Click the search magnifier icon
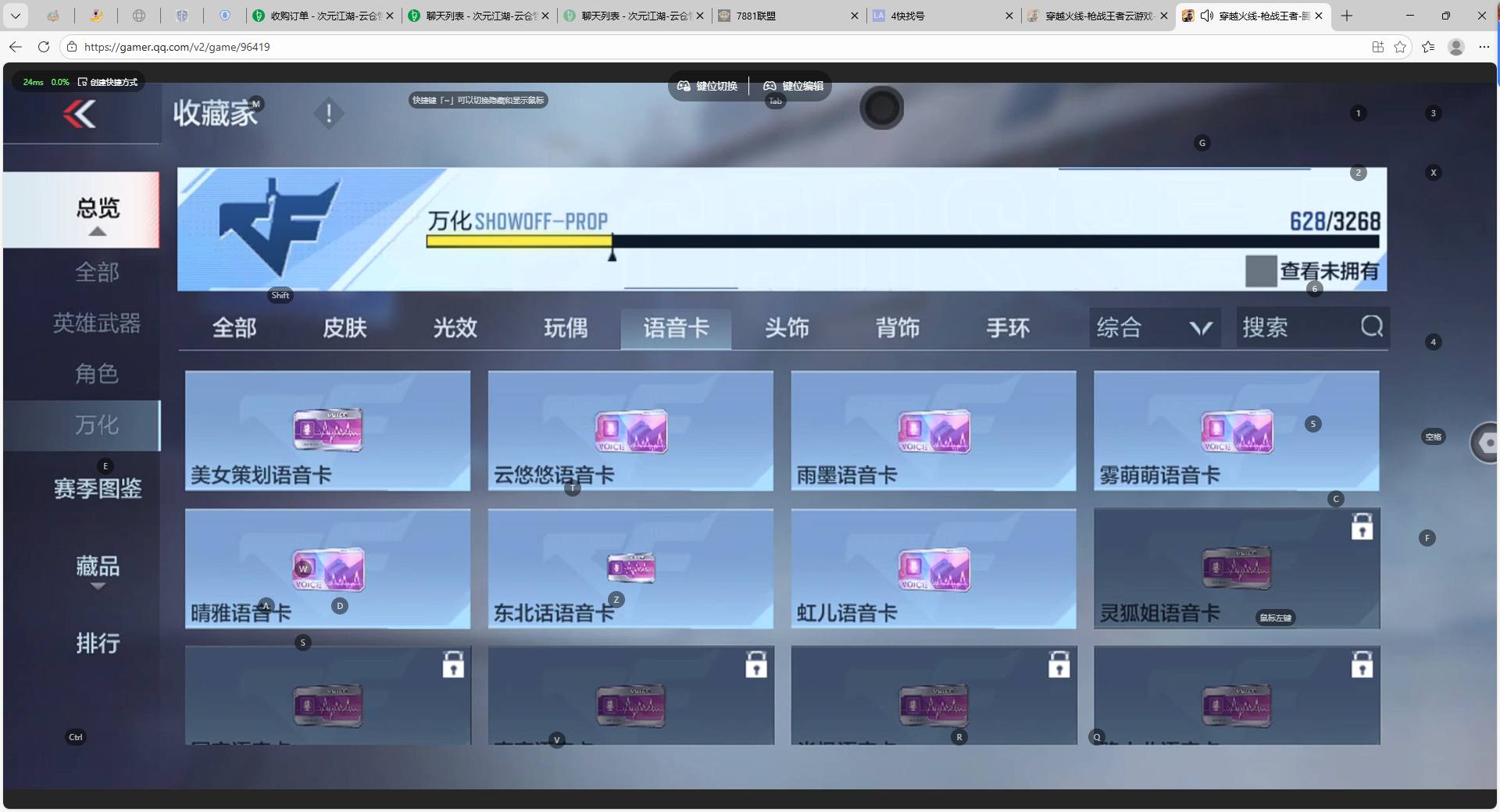 1371,326
